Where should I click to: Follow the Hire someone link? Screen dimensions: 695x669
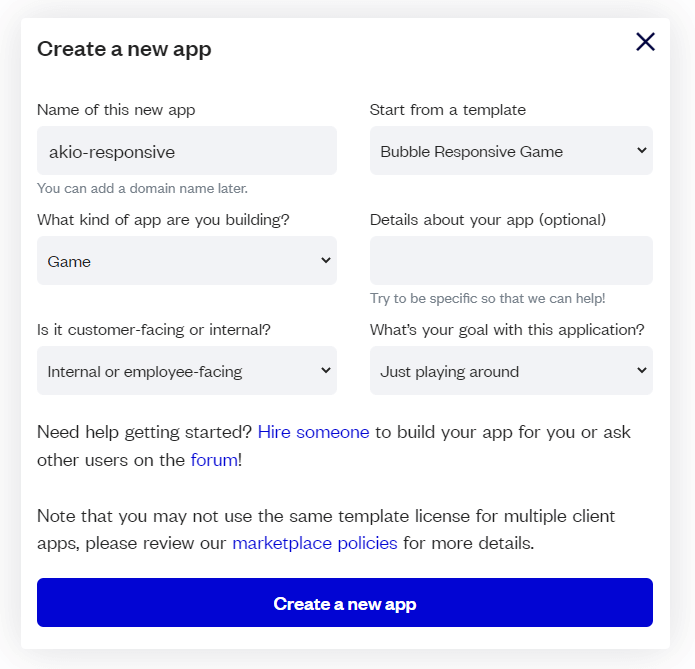[x=313, y=432]
